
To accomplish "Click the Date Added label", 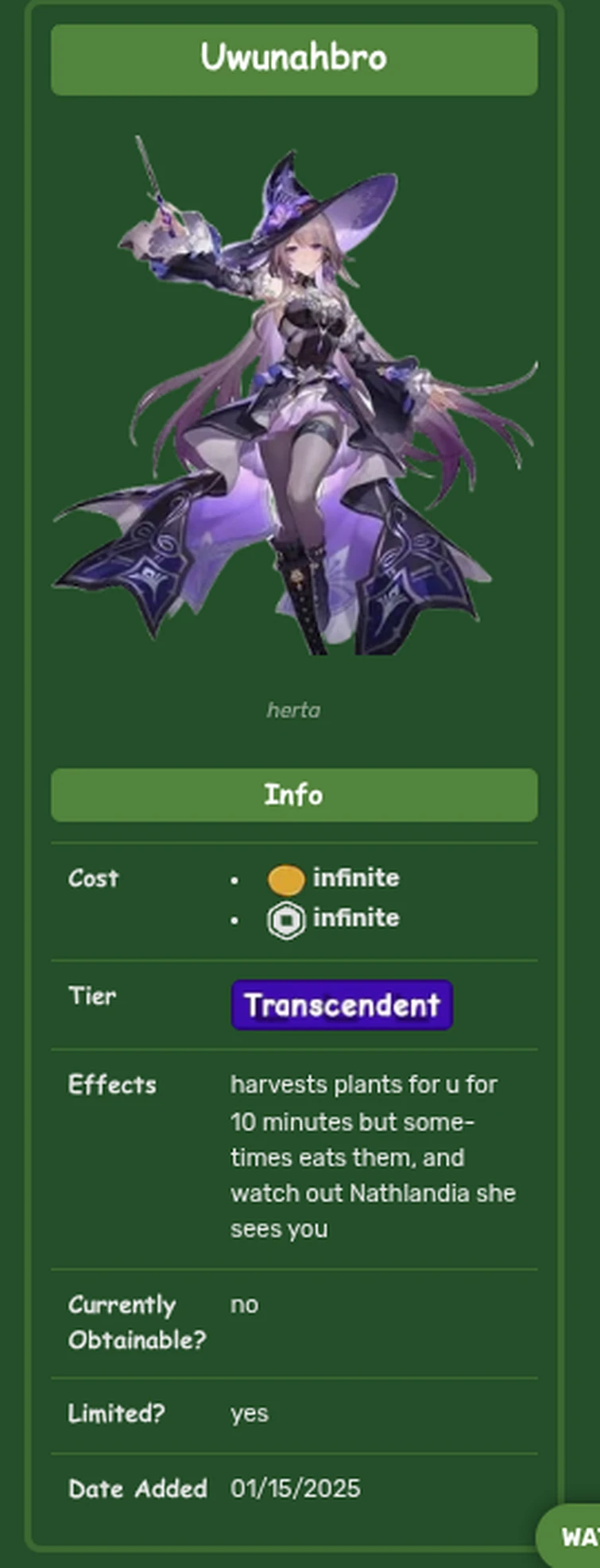I will click(137, 1489).
